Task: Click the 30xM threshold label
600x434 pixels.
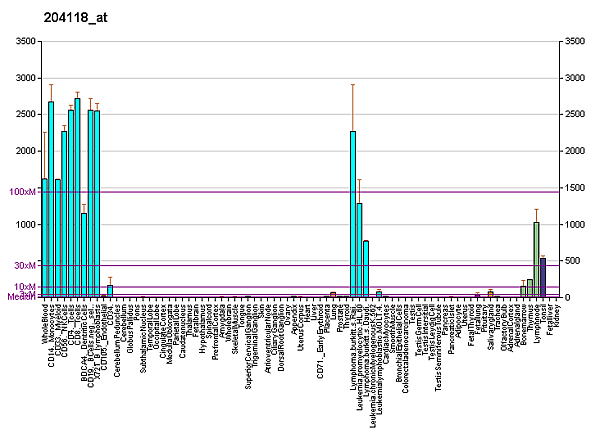Action: pyautogui.click(x=22, y=265)
